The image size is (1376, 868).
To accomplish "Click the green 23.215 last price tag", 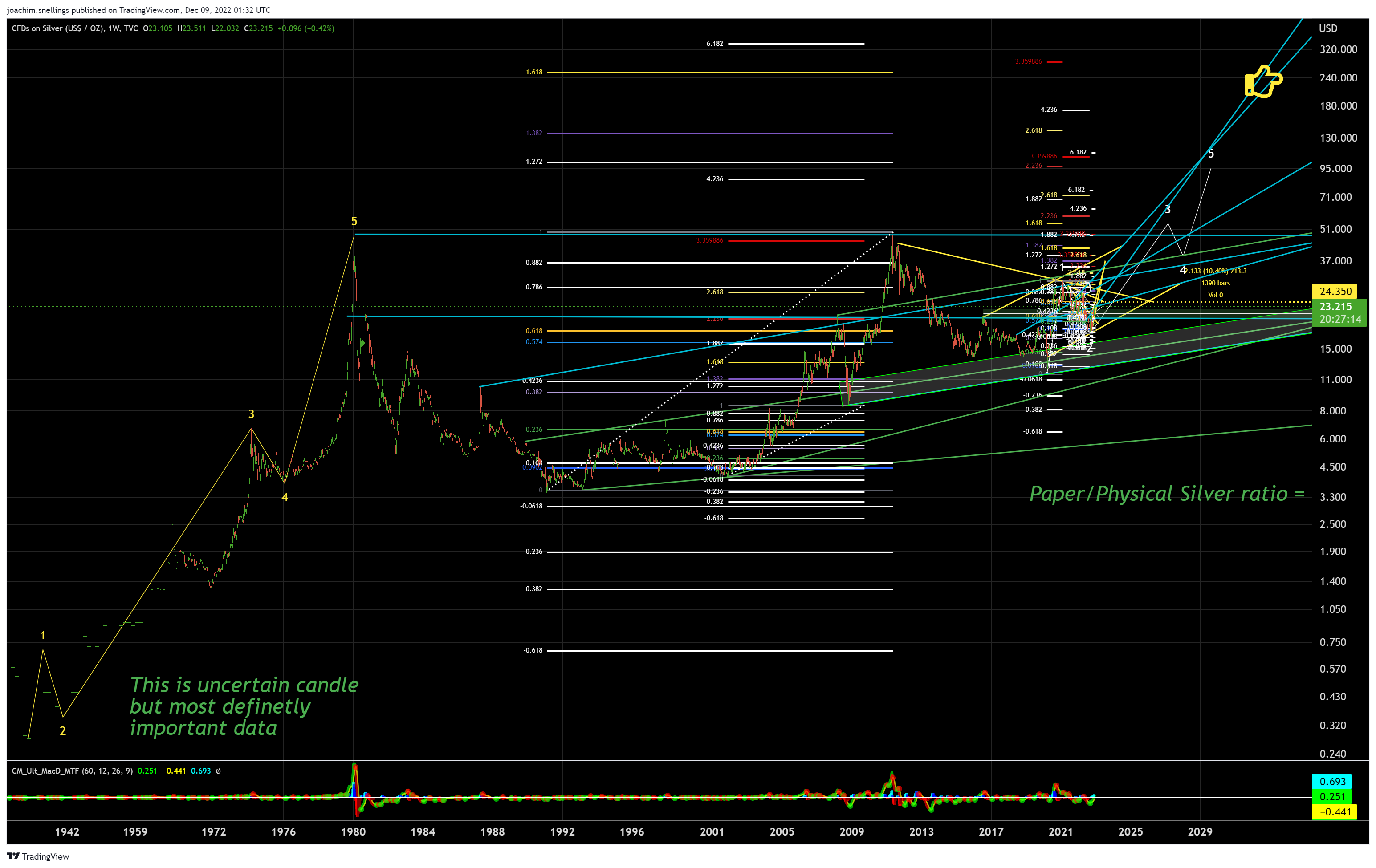I will [x=1335, y=307].
